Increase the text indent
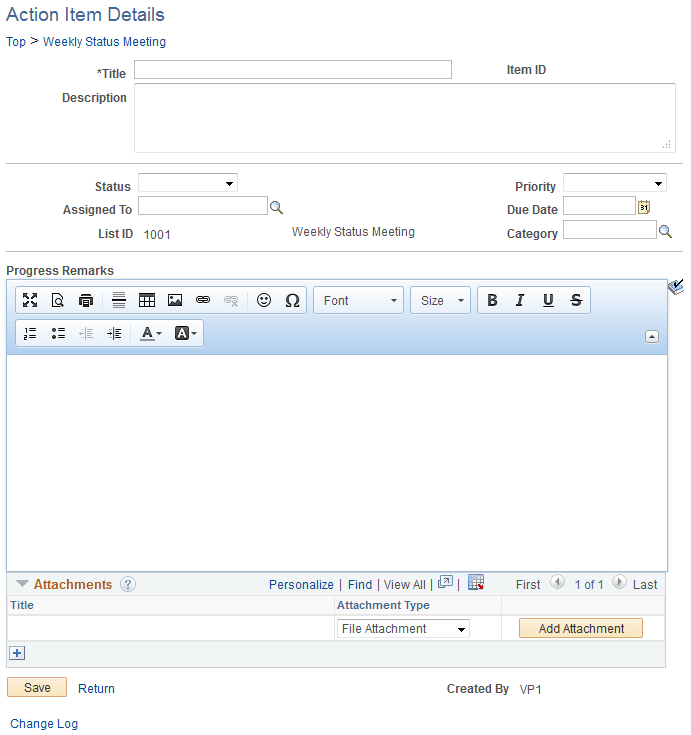Viewport: 691px width, 735px height. coord(114,333)
